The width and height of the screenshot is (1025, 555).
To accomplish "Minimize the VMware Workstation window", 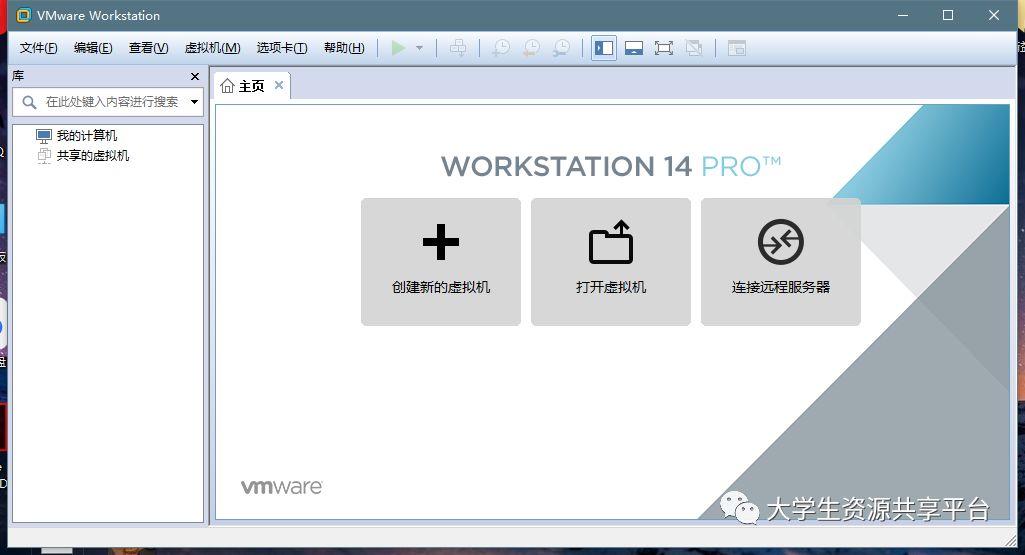I will coord(903,15).
